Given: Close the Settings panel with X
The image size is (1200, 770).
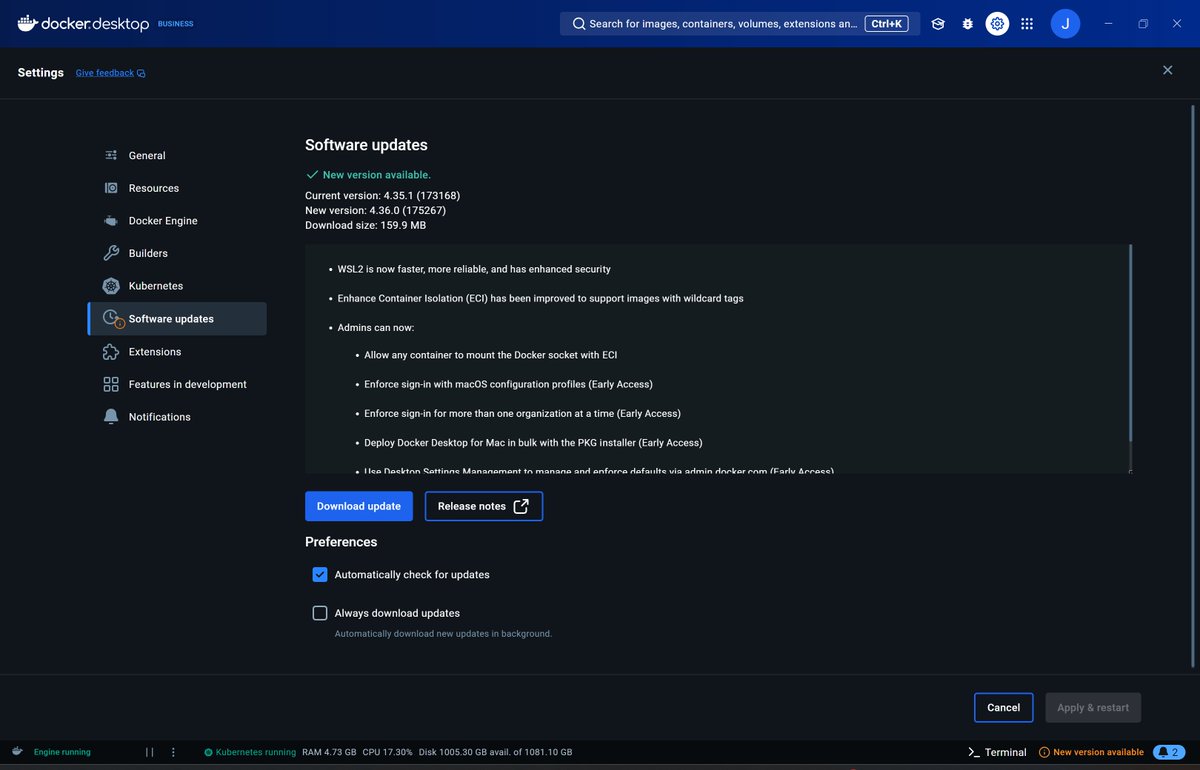Looking at the screenshot, I should [x=1167, y=70].
